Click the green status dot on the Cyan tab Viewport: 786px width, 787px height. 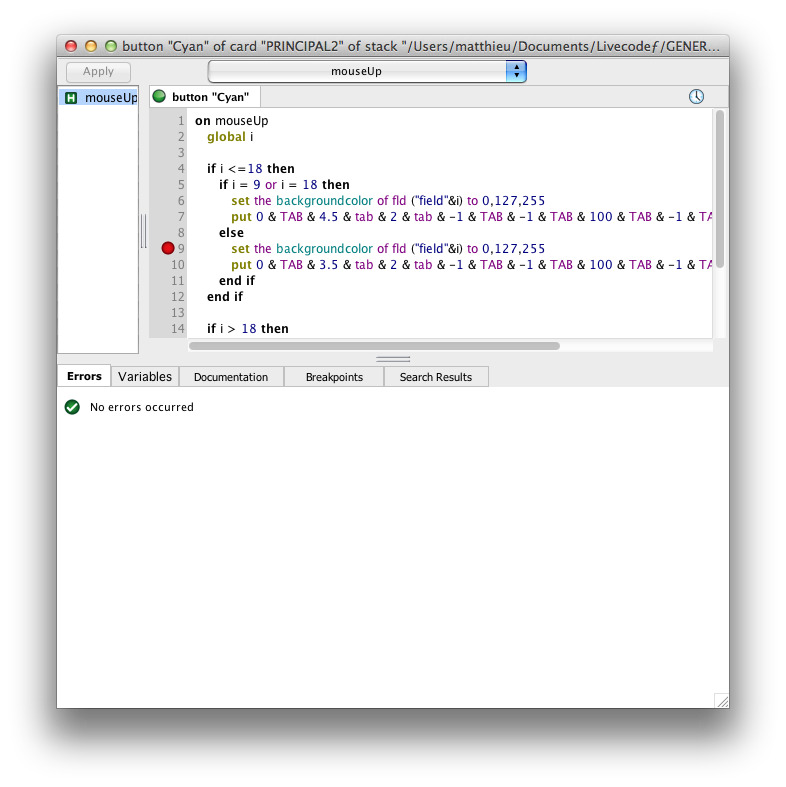coord(159,97)
